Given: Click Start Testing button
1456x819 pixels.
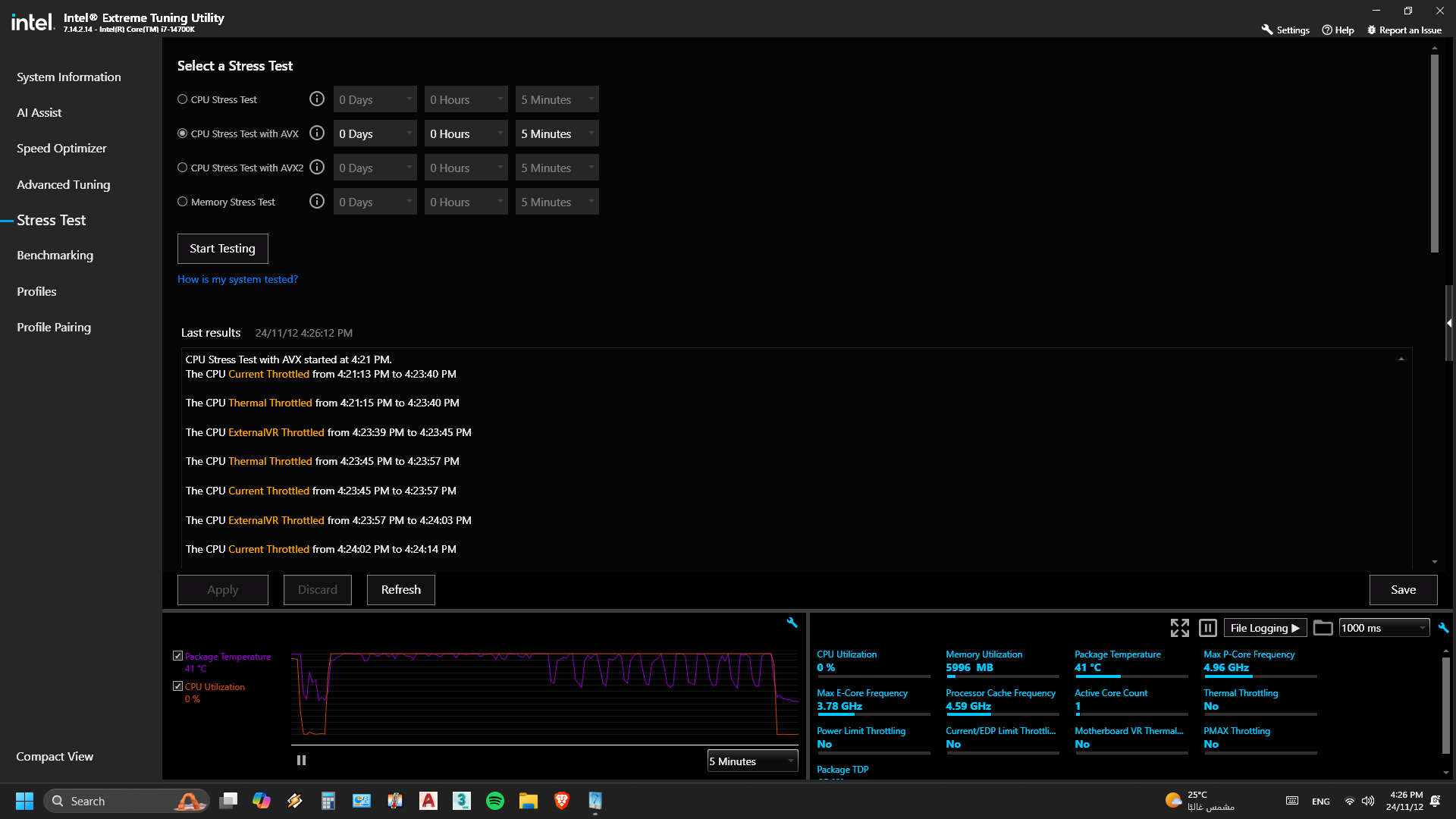Looking at the screenshot, I should [x=223, y=249].
